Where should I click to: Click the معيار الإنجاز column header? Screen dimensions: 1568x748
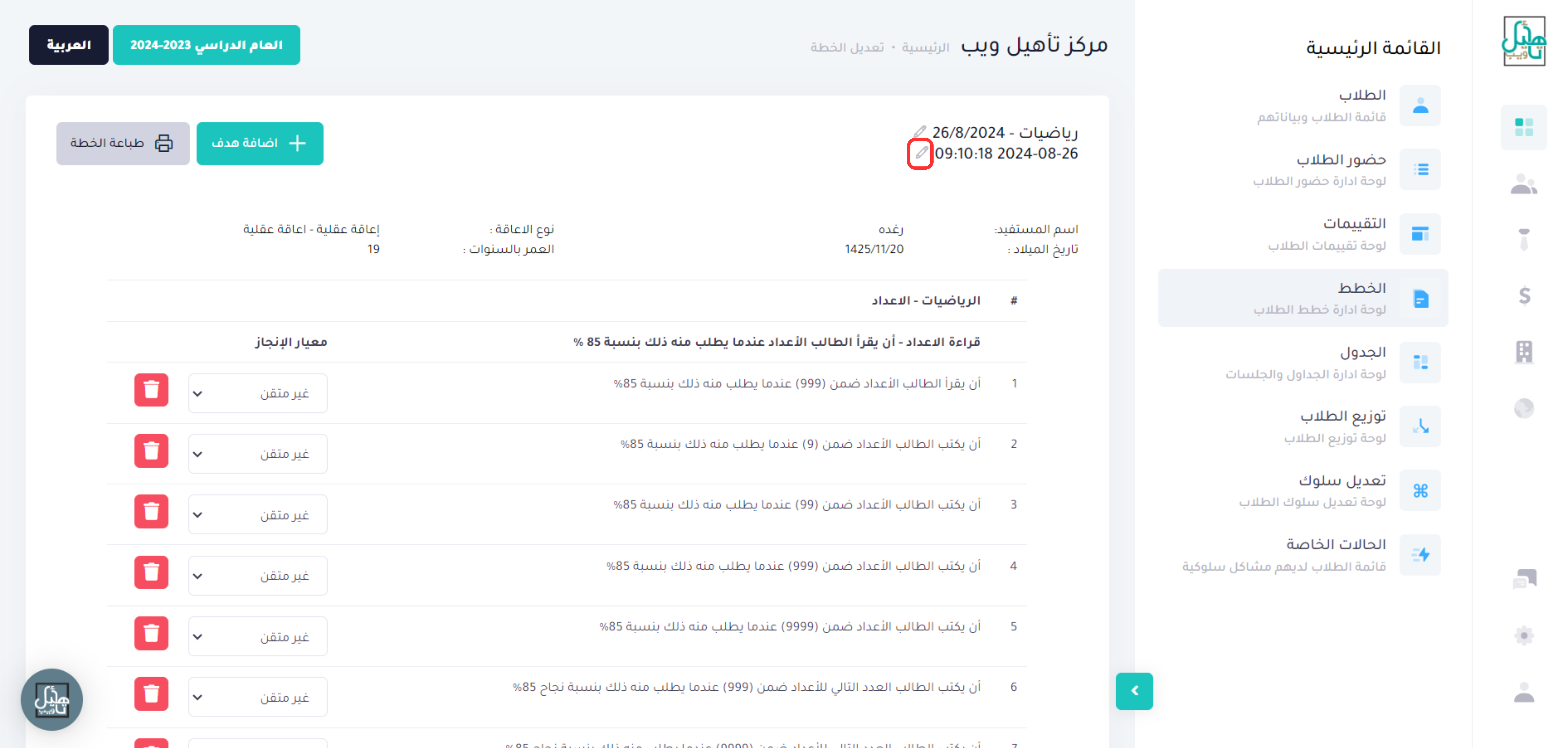pos(291,341)
